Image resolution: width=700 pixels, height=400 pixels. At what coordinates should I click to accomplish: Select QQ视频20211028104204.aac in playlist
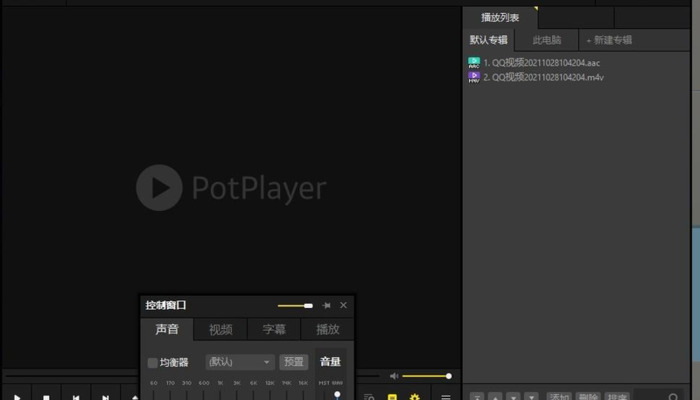[543, 62]
